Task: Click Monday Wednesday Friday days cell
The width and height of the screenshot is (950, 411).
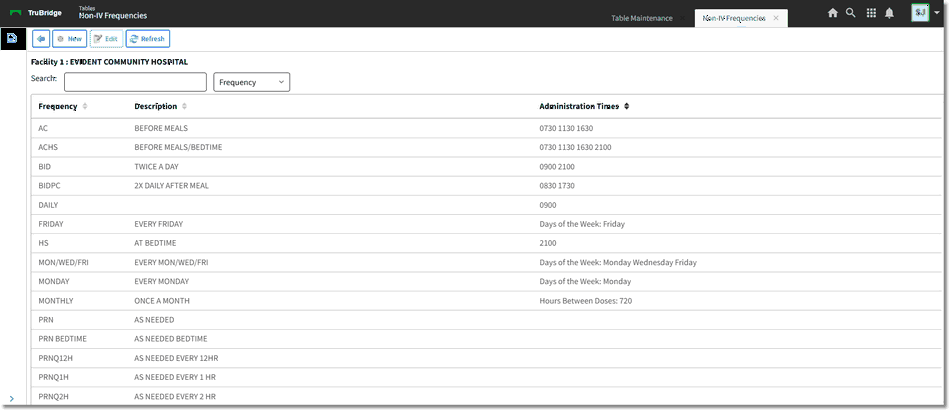Action: pyautogui.click(x=618, y=262)
